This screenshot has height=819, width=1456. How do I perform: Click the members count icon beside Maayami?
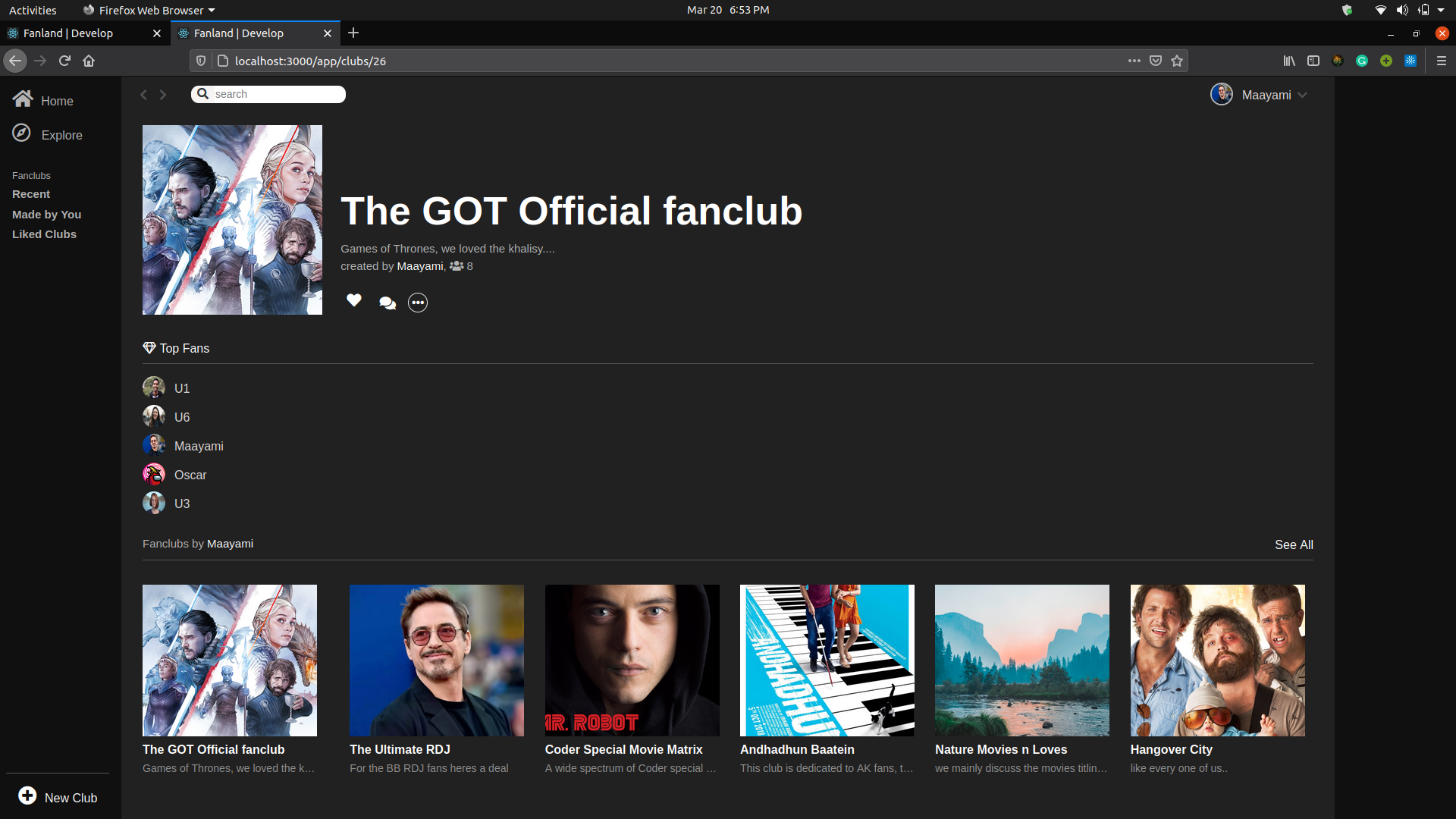456,266
